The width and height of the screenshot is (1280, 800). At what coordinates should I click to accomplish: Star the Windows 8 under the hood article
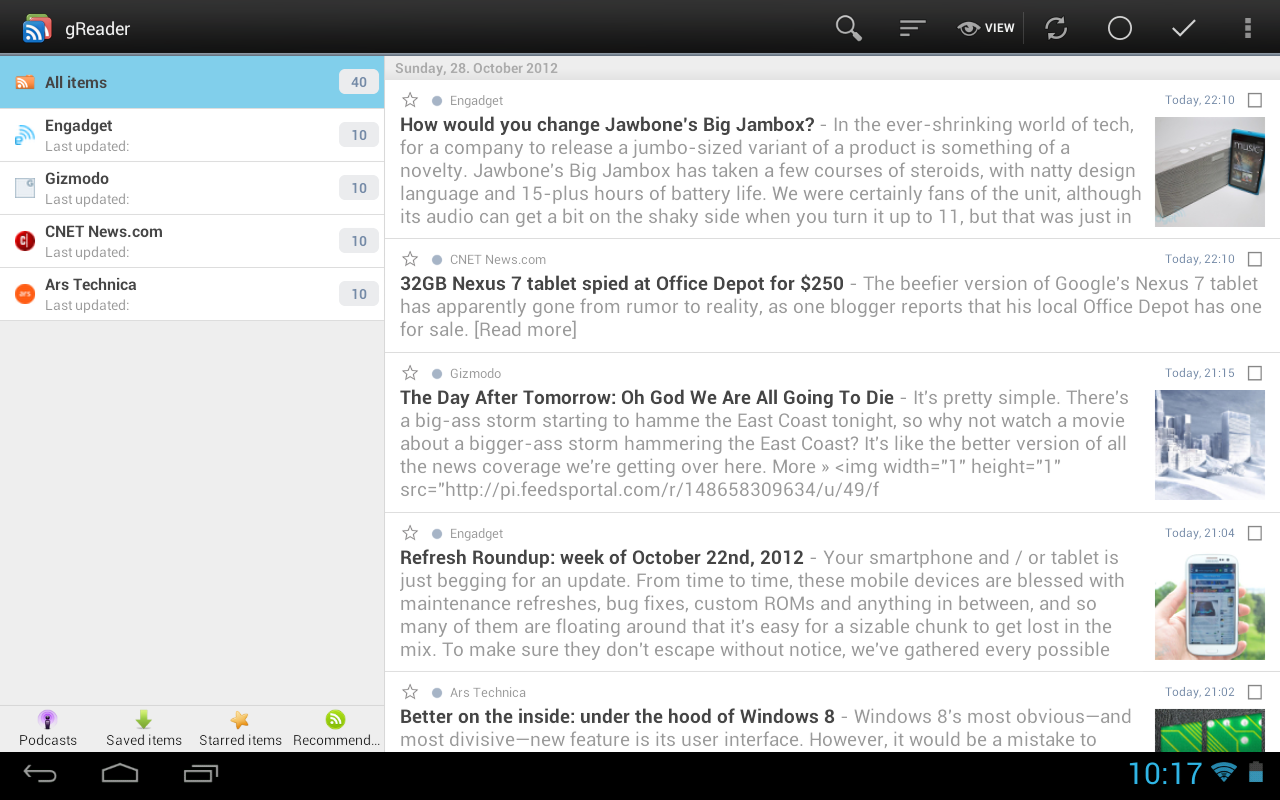(410, 692)
